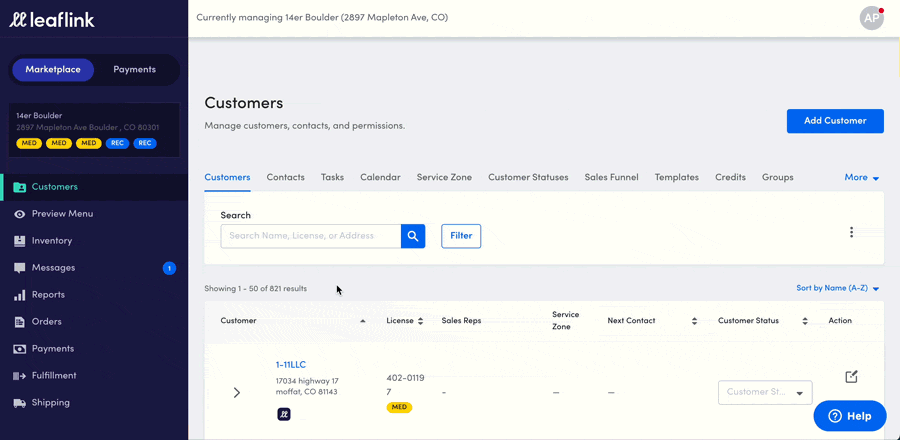
Task: Open Preview Menu with the eye icon
Action: pos(20,214)
